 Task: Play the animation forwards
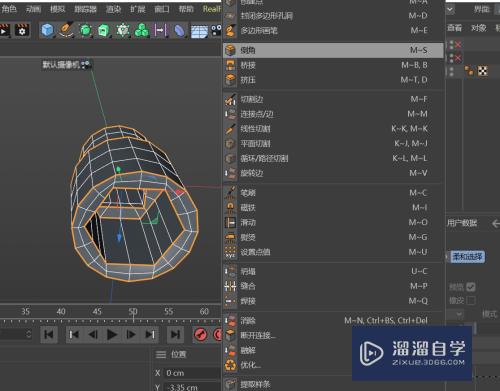(x=112, y=334)
